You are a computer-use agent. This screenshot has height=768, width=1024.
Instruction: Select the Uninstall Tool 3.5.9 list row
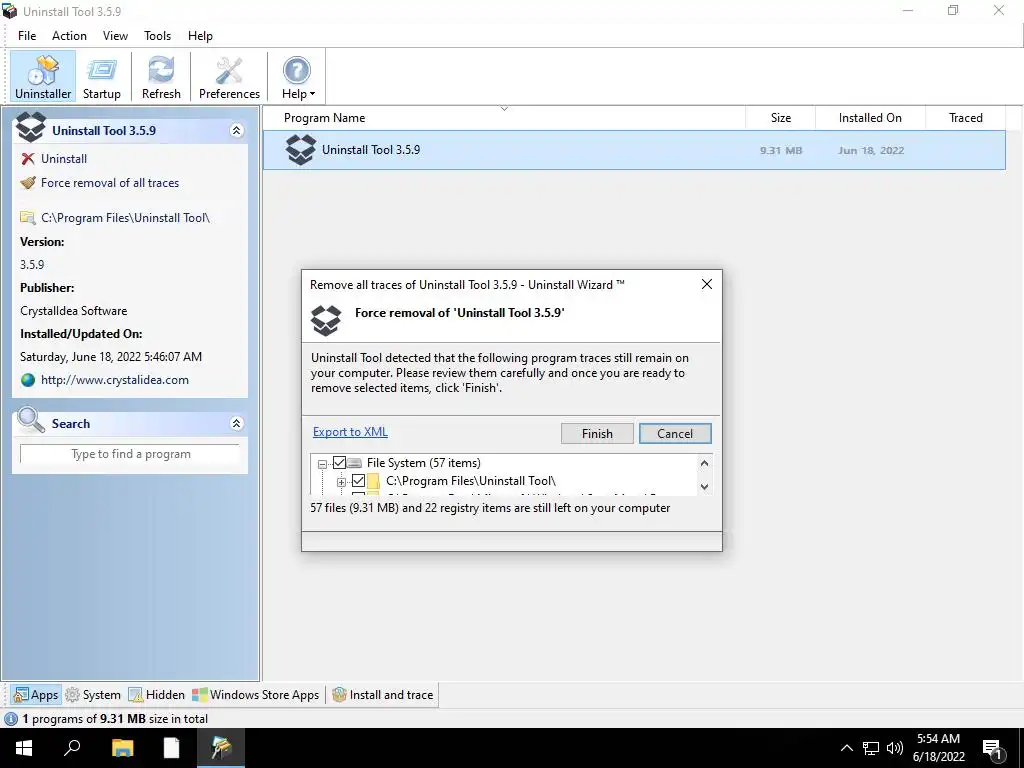[x=633, y=150]
